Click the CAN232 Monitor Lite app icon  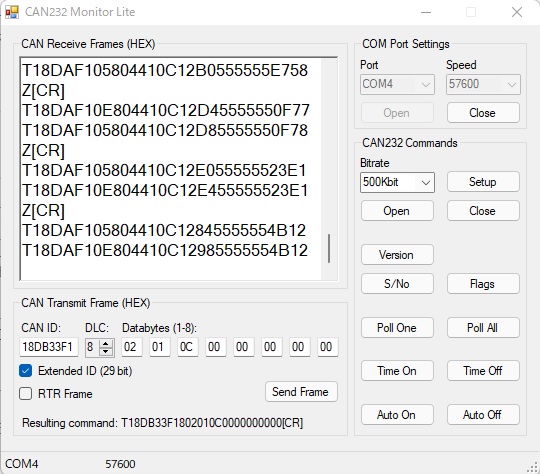[x=11, y=12]
